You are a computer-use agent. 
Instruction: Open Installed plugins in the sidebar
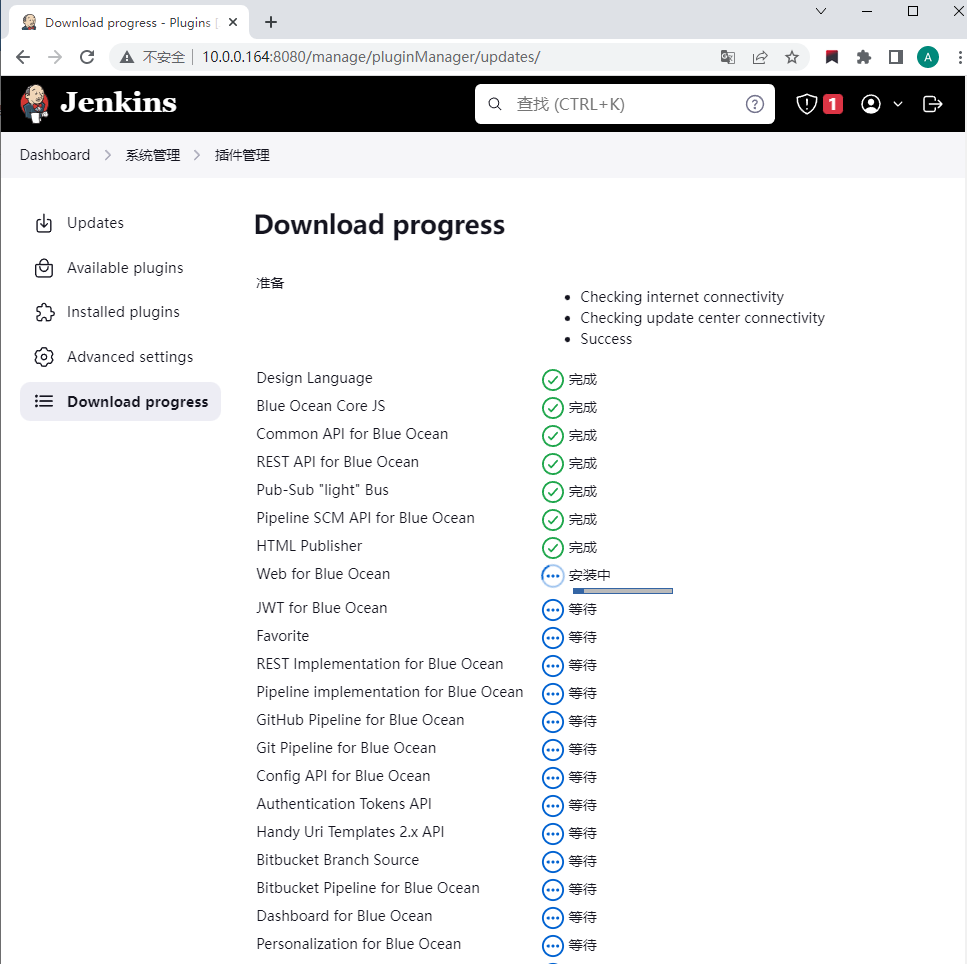[x=120, y=312]
